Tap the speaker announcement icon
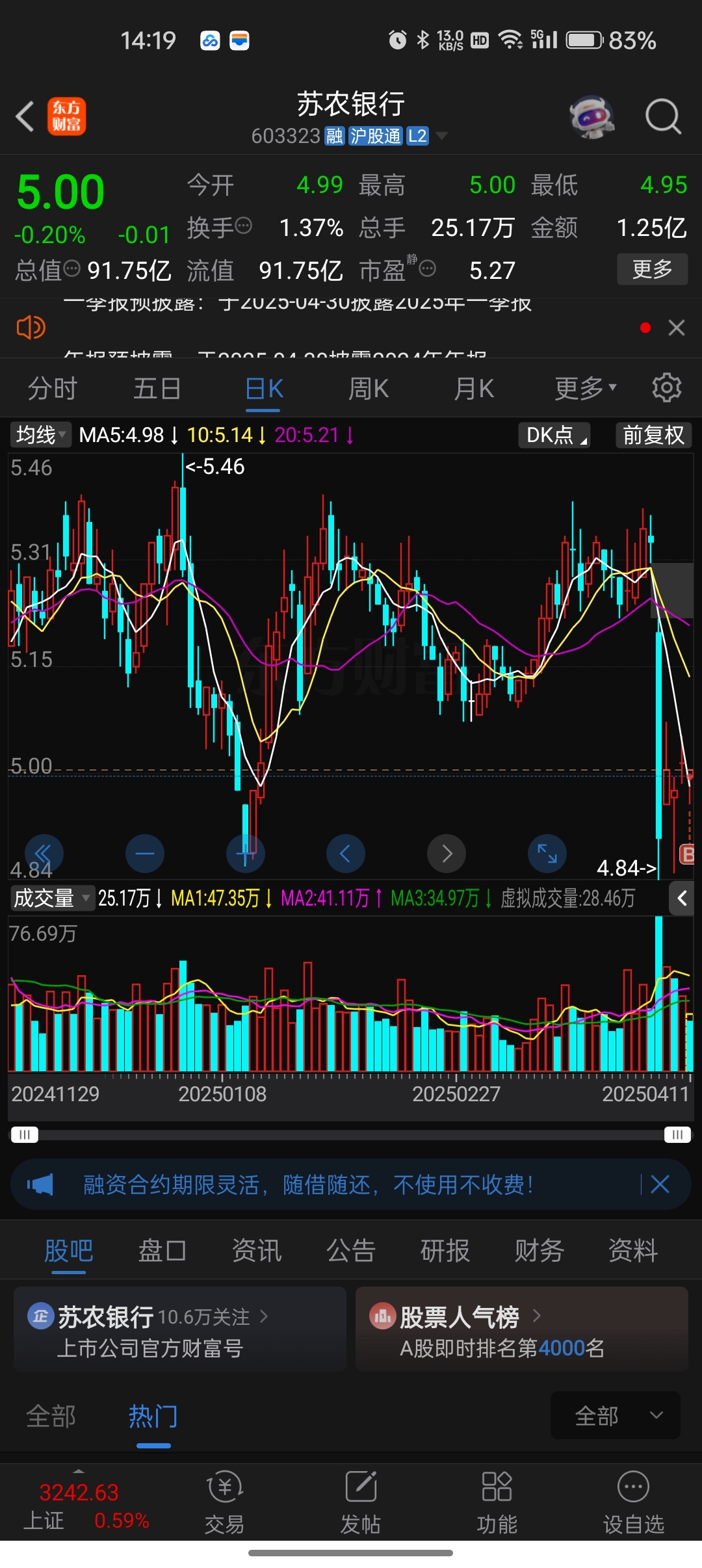702x1568 pixels. point(31,328)
